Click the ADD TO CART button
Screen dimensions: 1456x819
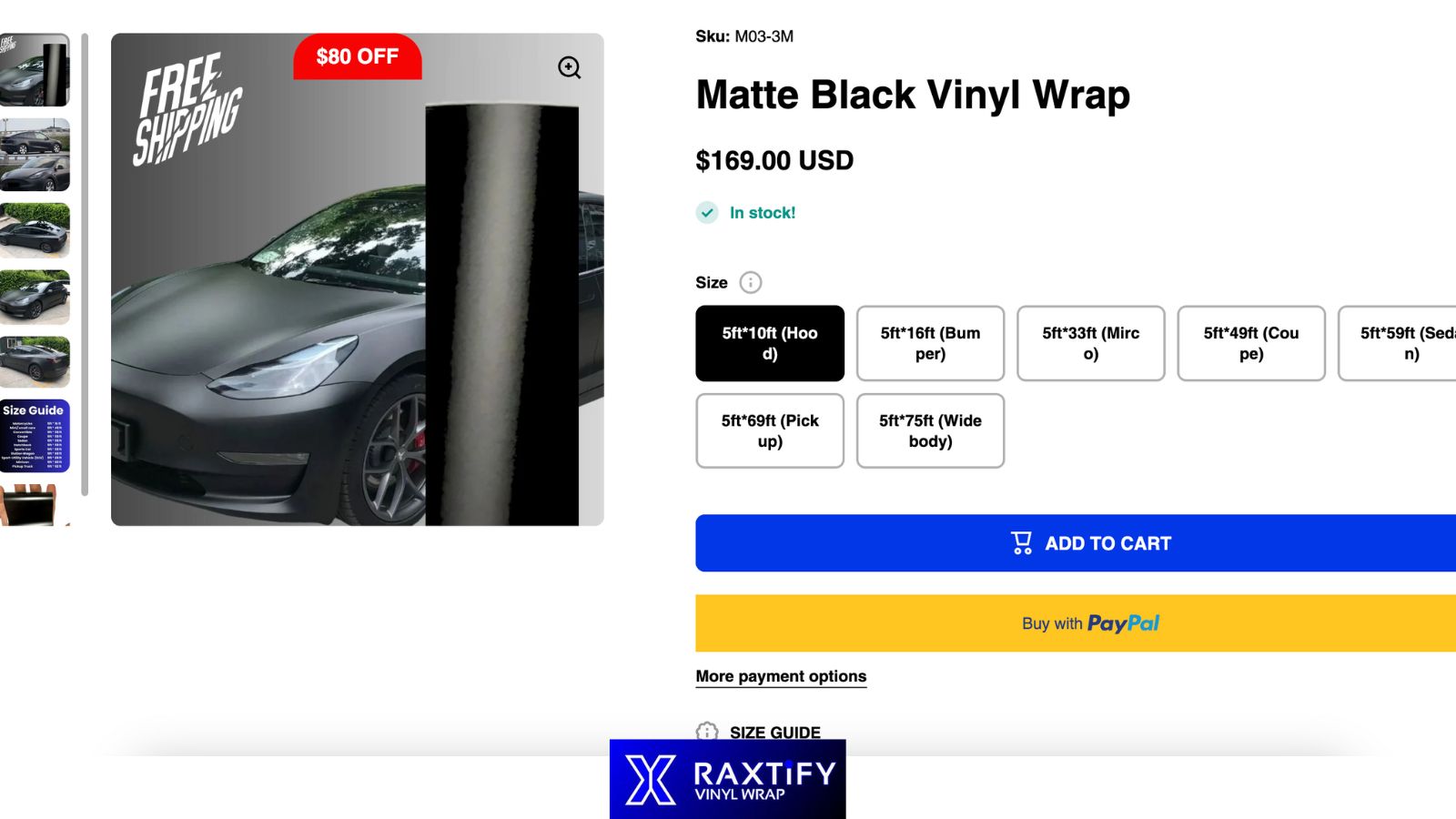tap(1090, 542)
